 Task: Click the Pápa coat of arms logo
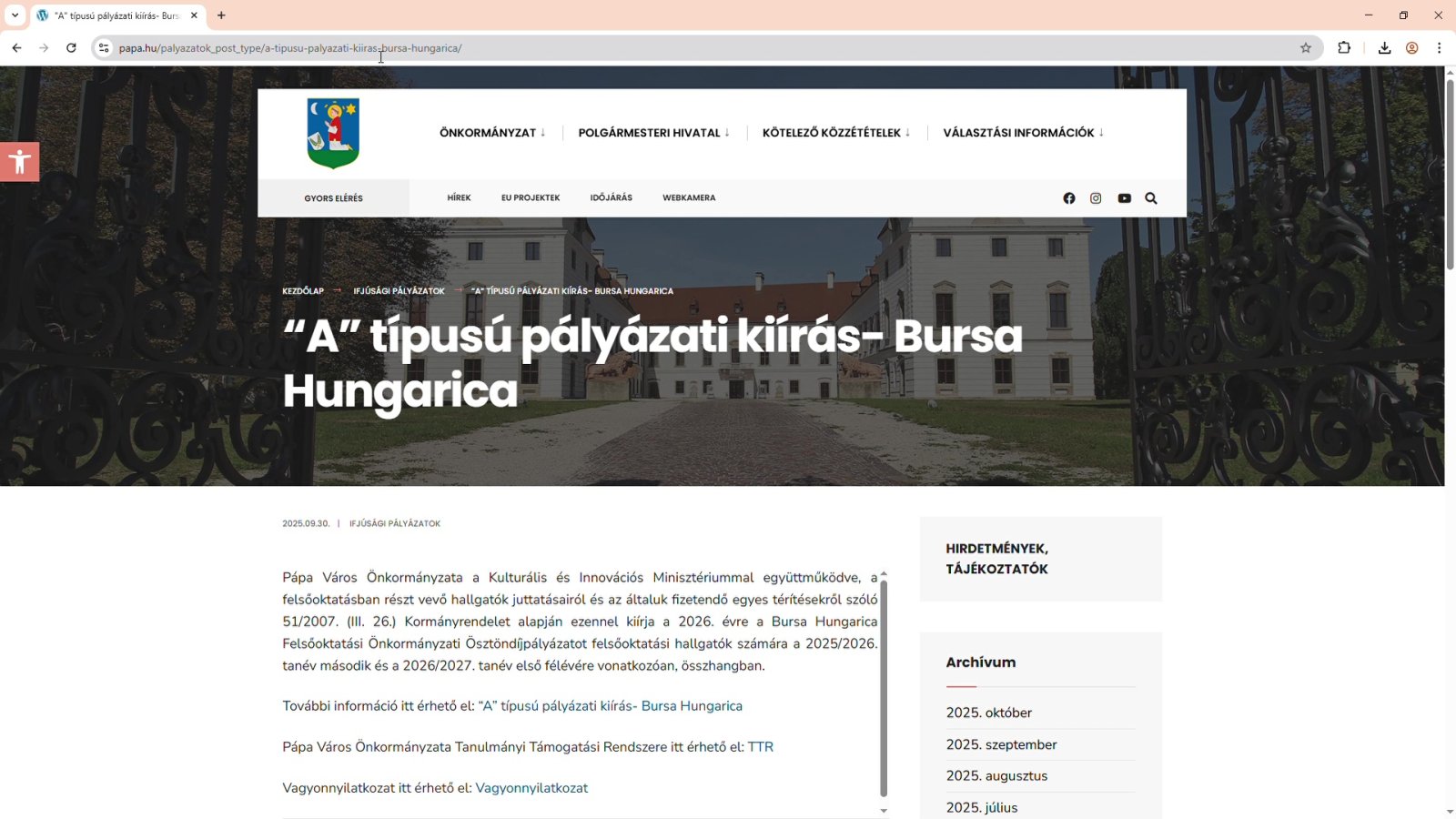333,134
